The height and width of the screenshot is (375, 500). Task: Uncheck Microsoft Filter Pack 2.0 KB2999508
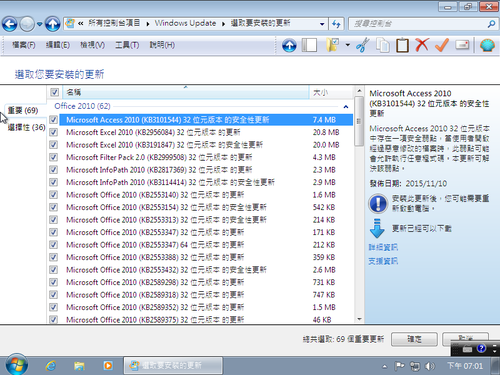53,157
